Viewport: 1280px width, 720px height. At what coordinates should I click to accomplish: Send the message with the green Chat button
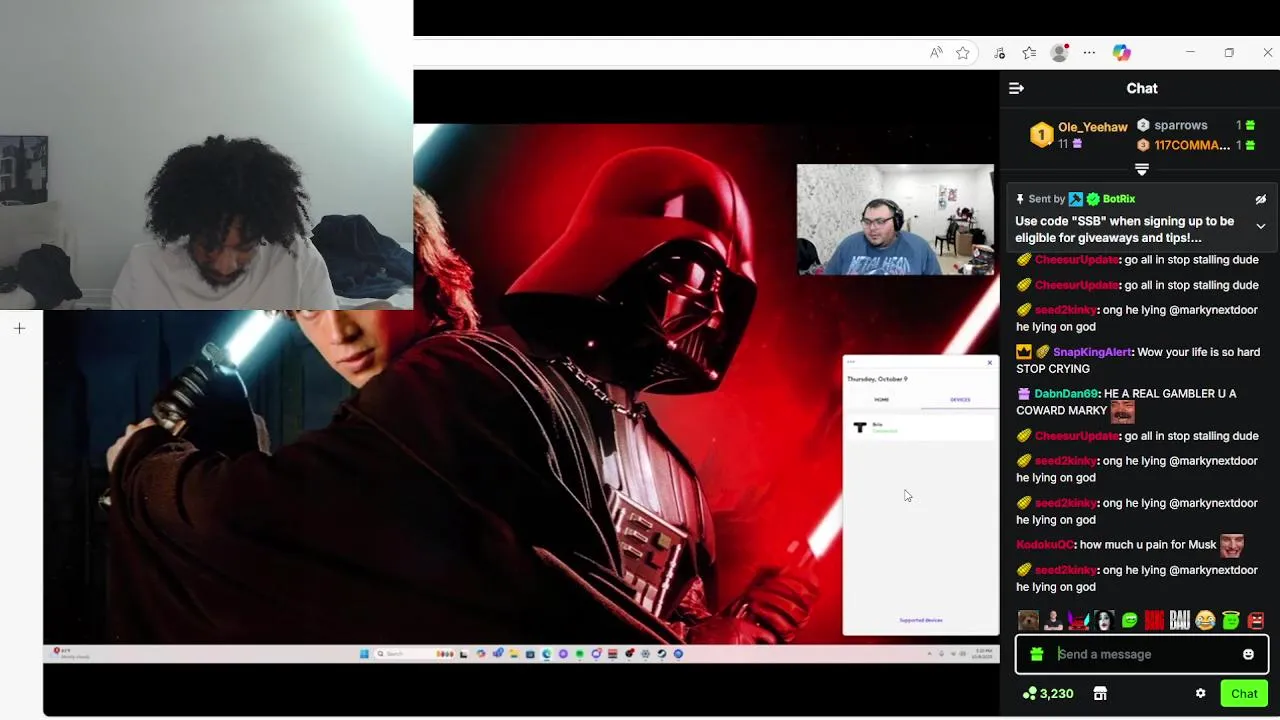click(x=1244, y=693)
